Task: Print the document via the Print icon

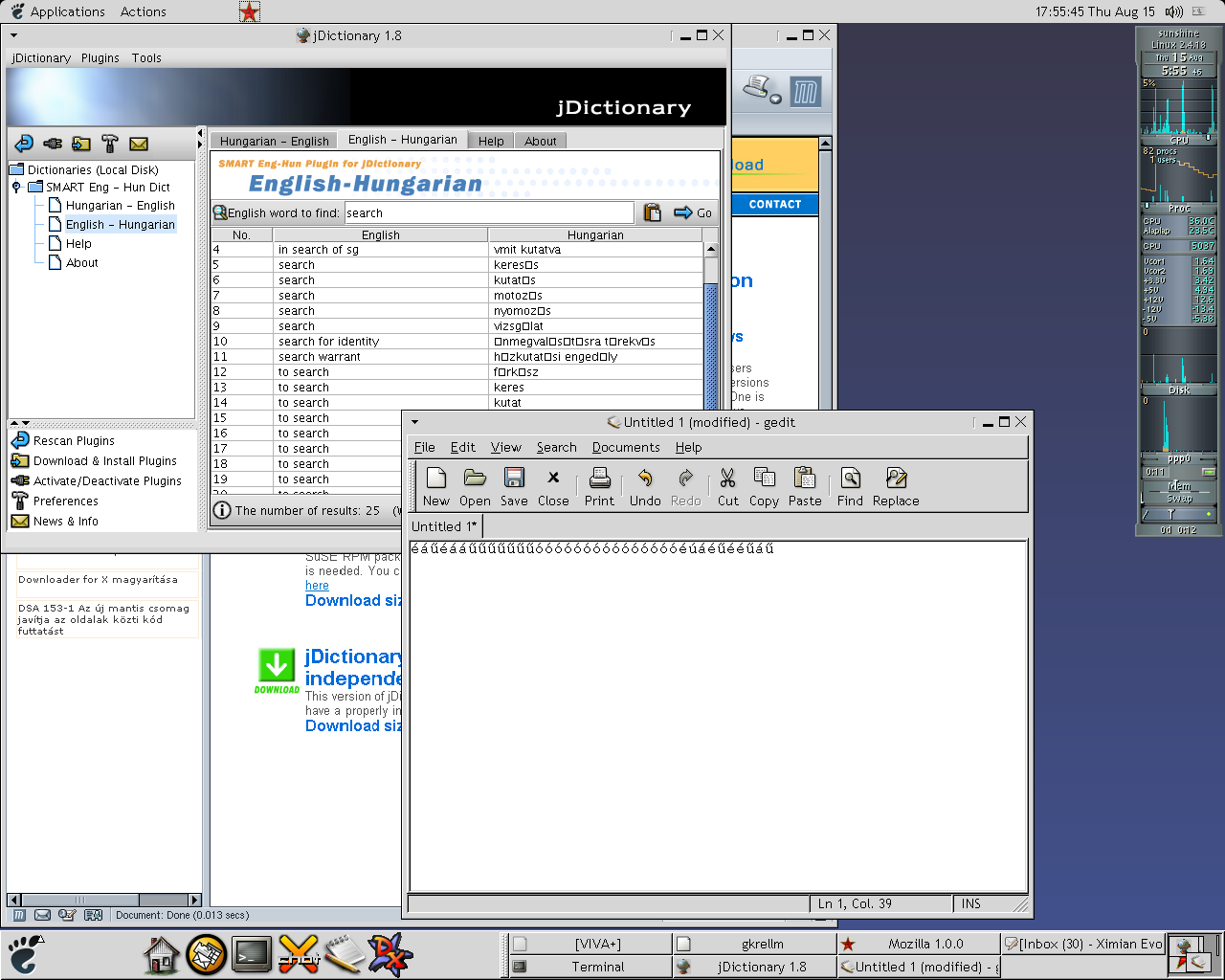Action: click(x=600, y=478)
